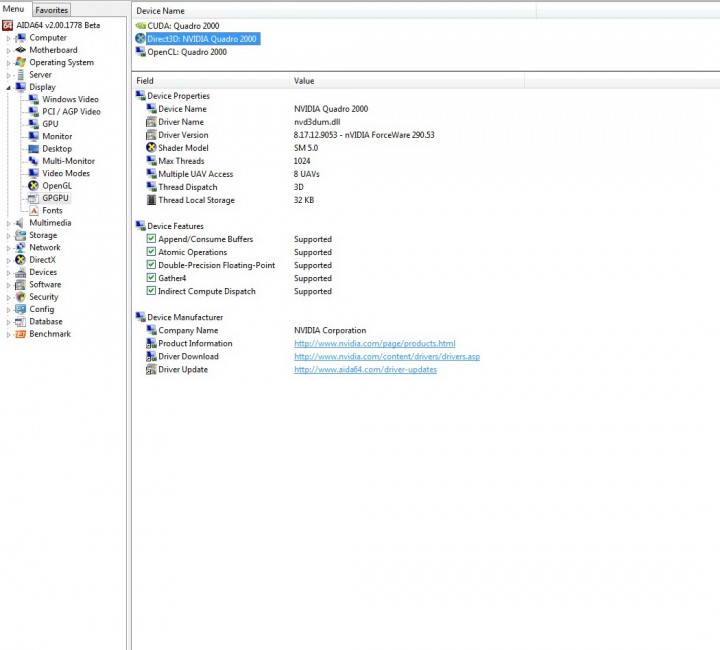Open the AIDA64 driver-updates link

[366, 370]
